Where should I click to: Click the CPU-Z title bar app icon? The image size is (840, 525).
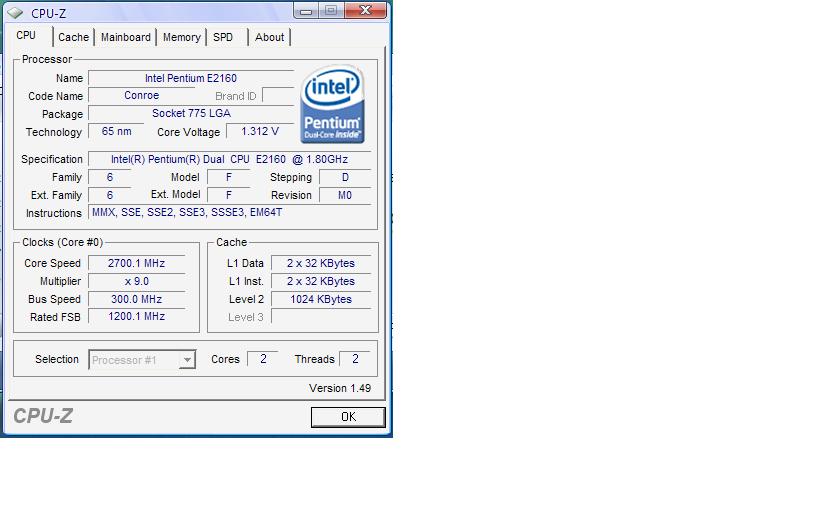16,13
